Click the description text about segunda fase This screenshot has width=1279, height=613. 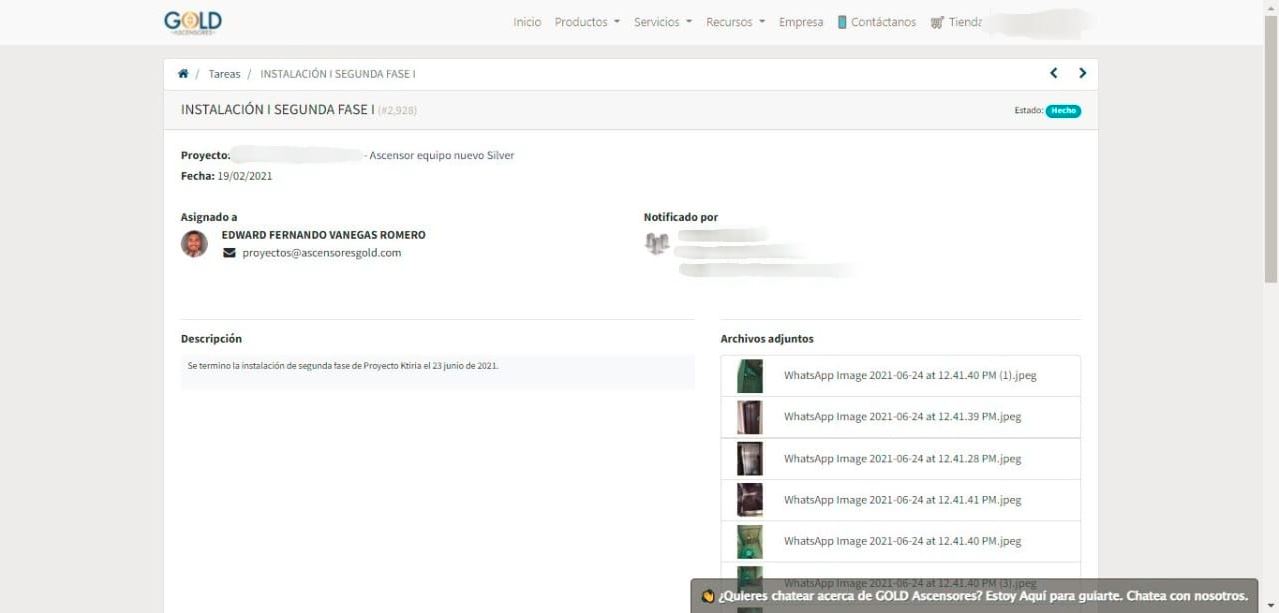343,366
